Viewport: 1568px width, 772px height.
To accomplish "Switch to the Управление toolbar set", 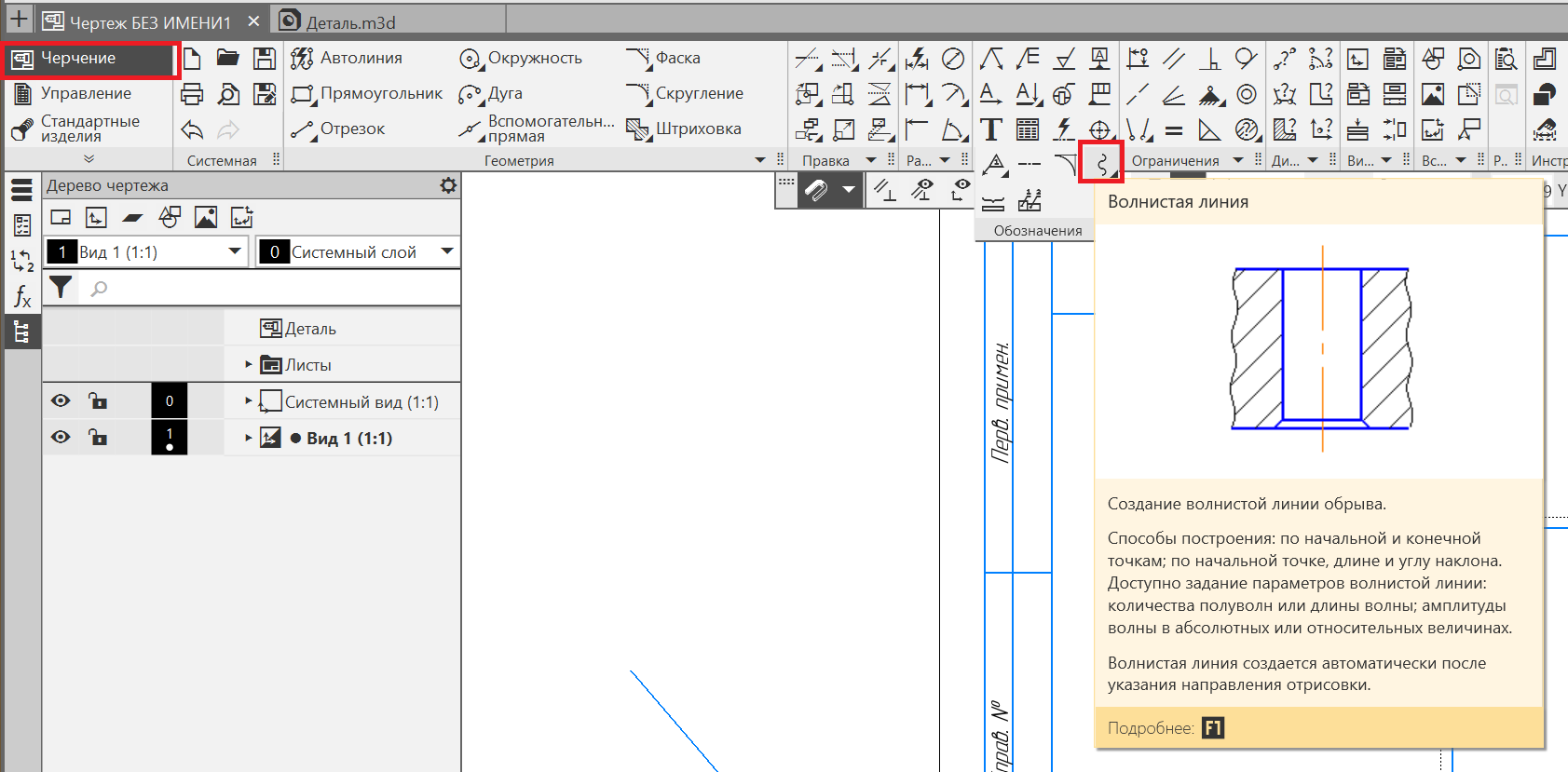I will point(90,94).
